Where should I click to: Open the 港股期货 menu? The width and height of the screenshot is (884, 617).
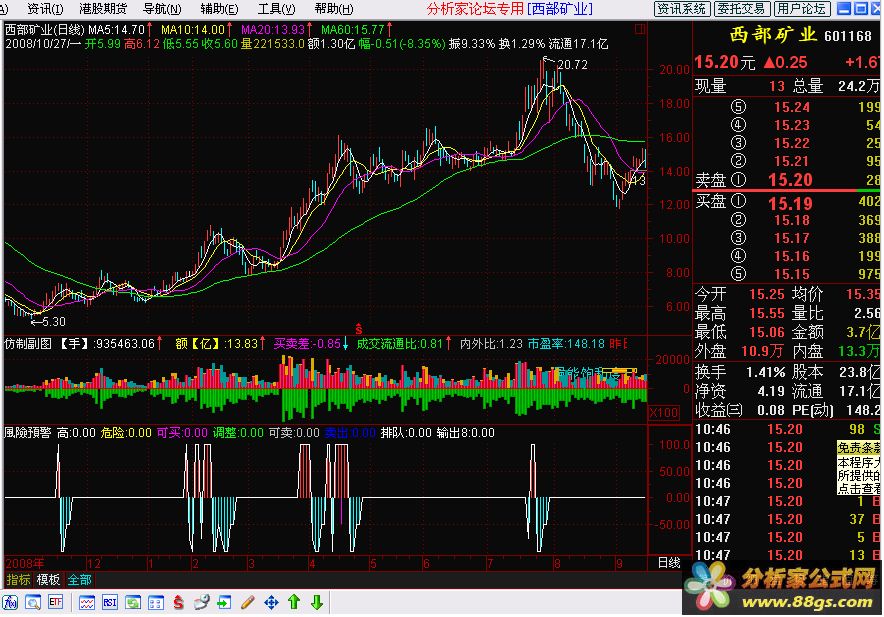(x=103, y=9)
